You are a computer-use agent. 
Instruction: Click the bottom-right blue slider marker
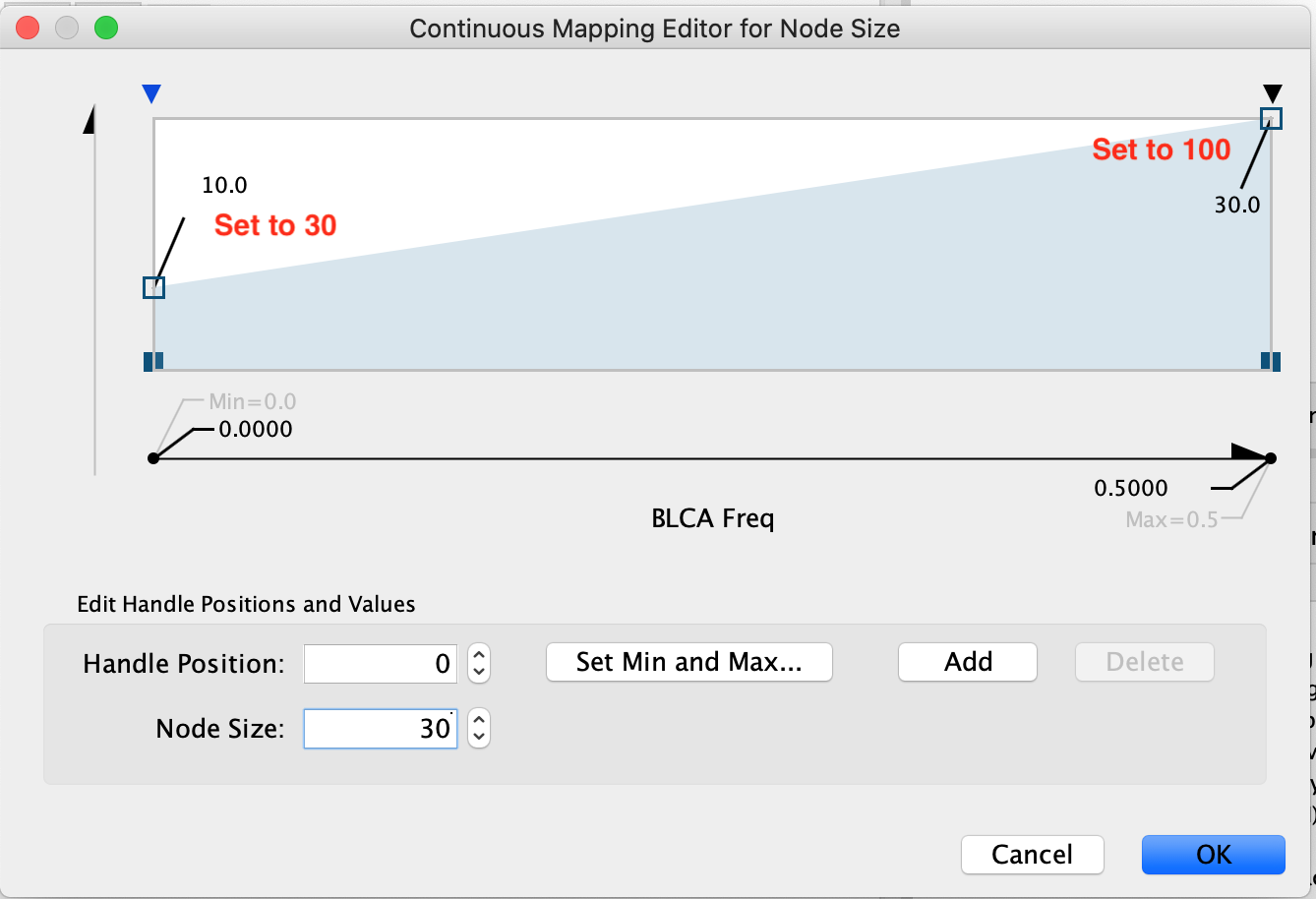pos(1271,361)
